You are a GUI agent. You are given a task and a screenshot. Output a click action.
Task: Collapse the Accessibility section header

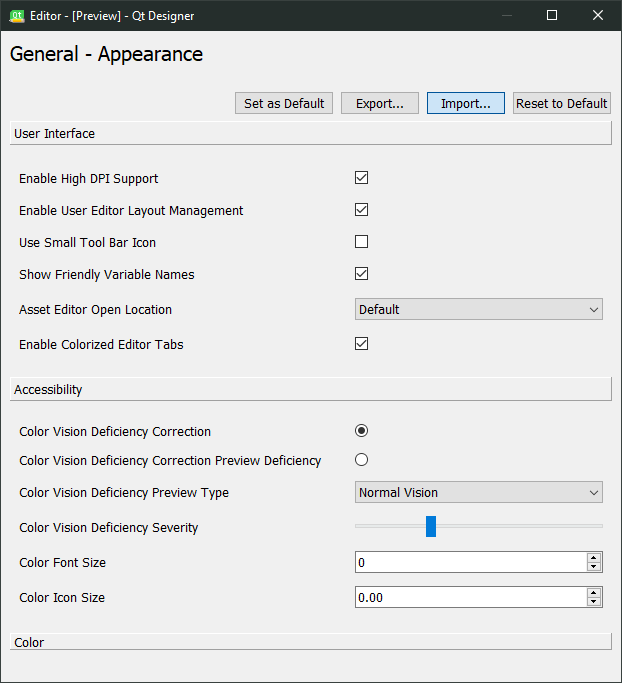(x=310, y=389)
